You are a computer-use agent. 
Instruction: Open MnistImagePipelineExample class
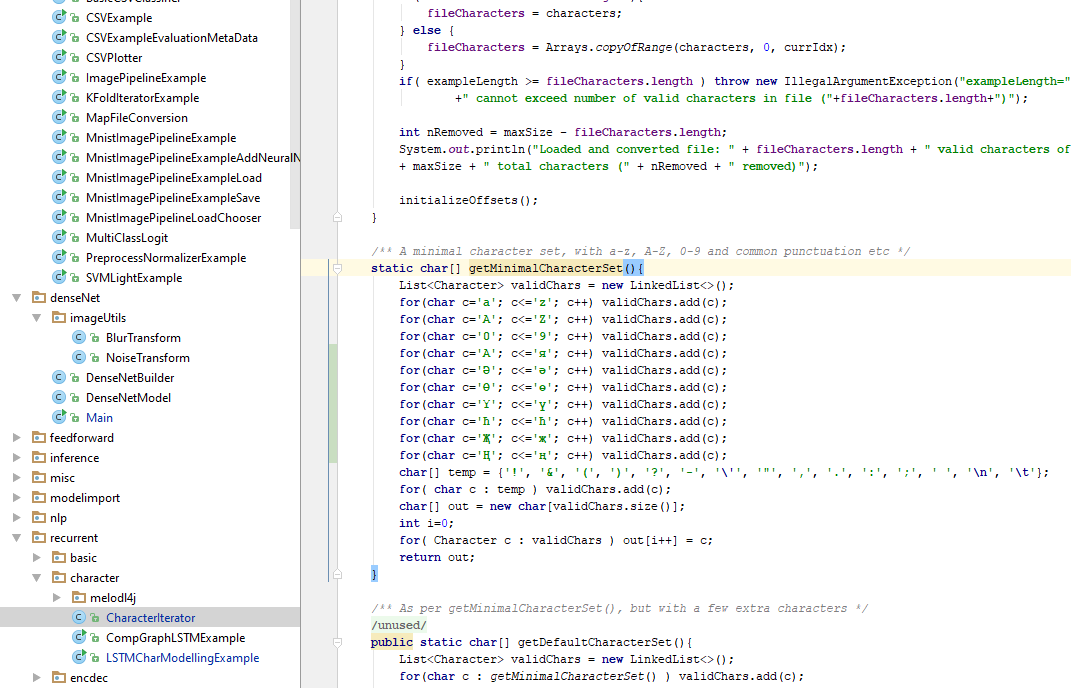pos(161,137)
